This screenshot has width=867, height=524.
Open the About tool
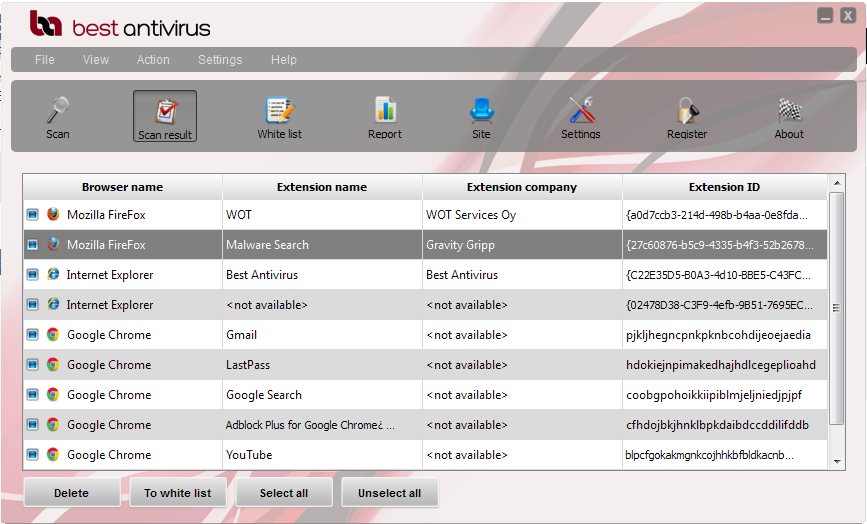pos(789,117)
